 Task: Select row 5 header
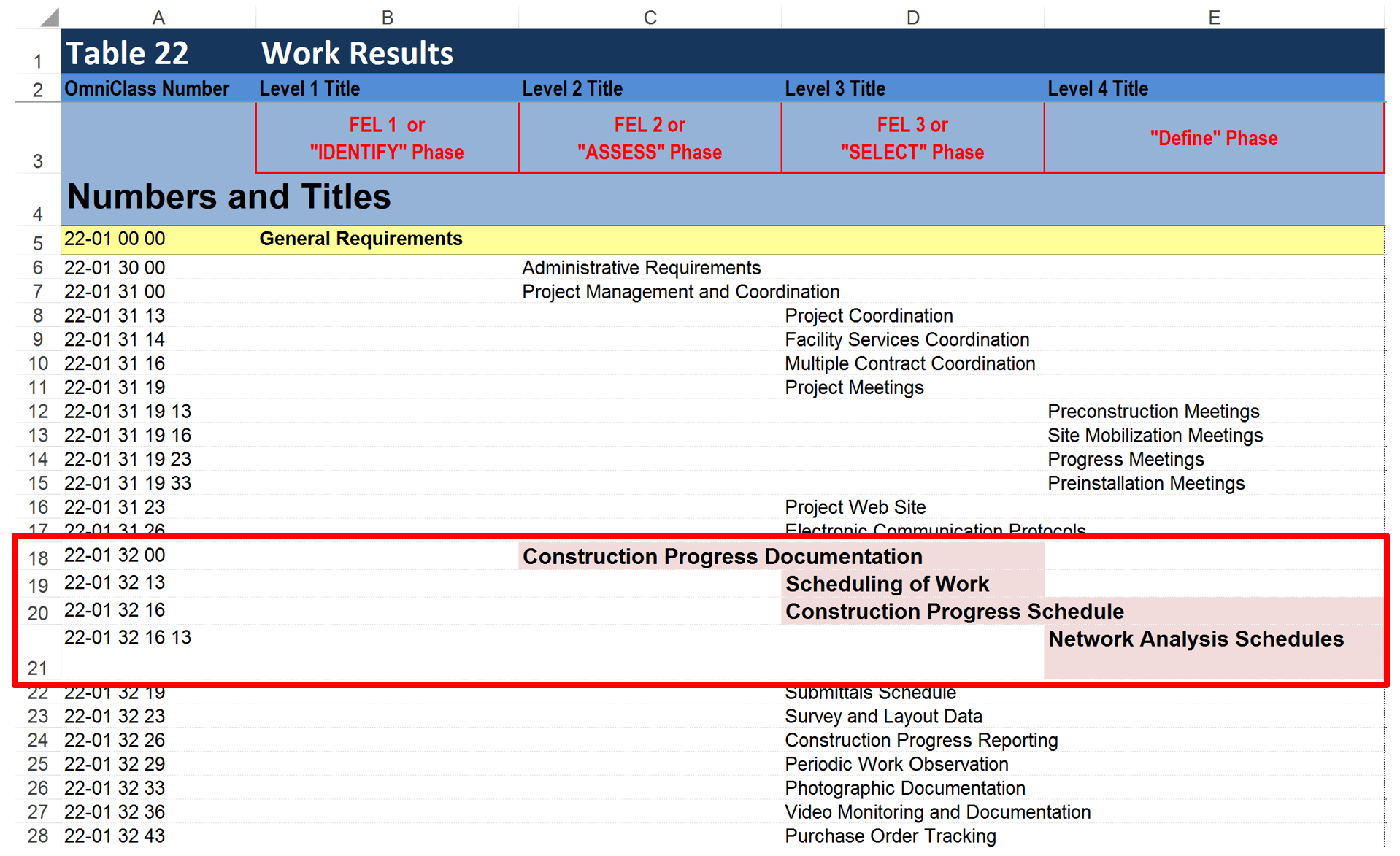(x=38, y=242)
